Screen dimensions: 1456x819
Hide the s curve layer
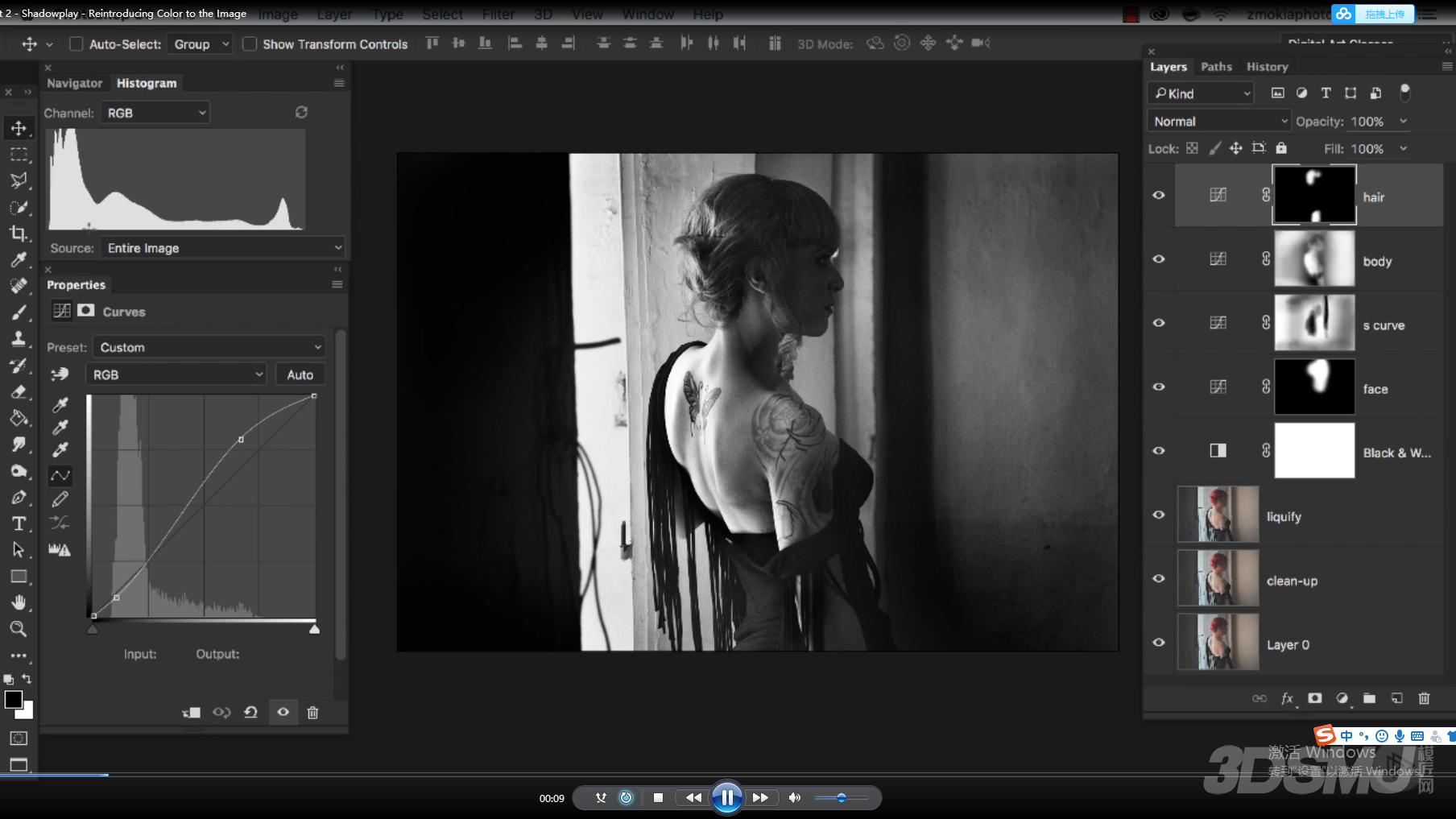[x=1159, y=323]
